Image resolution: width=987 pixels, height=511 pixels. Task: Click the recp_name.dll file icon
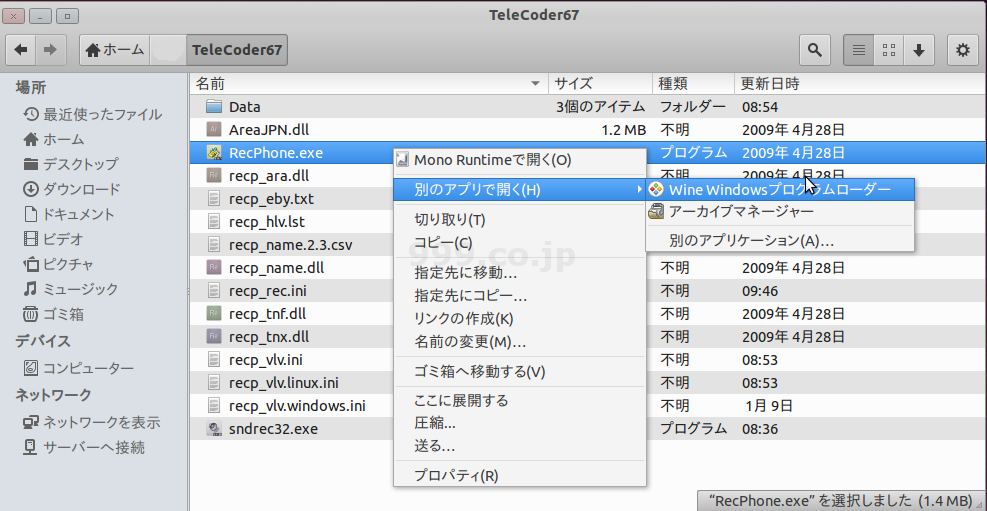tap(215, 268)
